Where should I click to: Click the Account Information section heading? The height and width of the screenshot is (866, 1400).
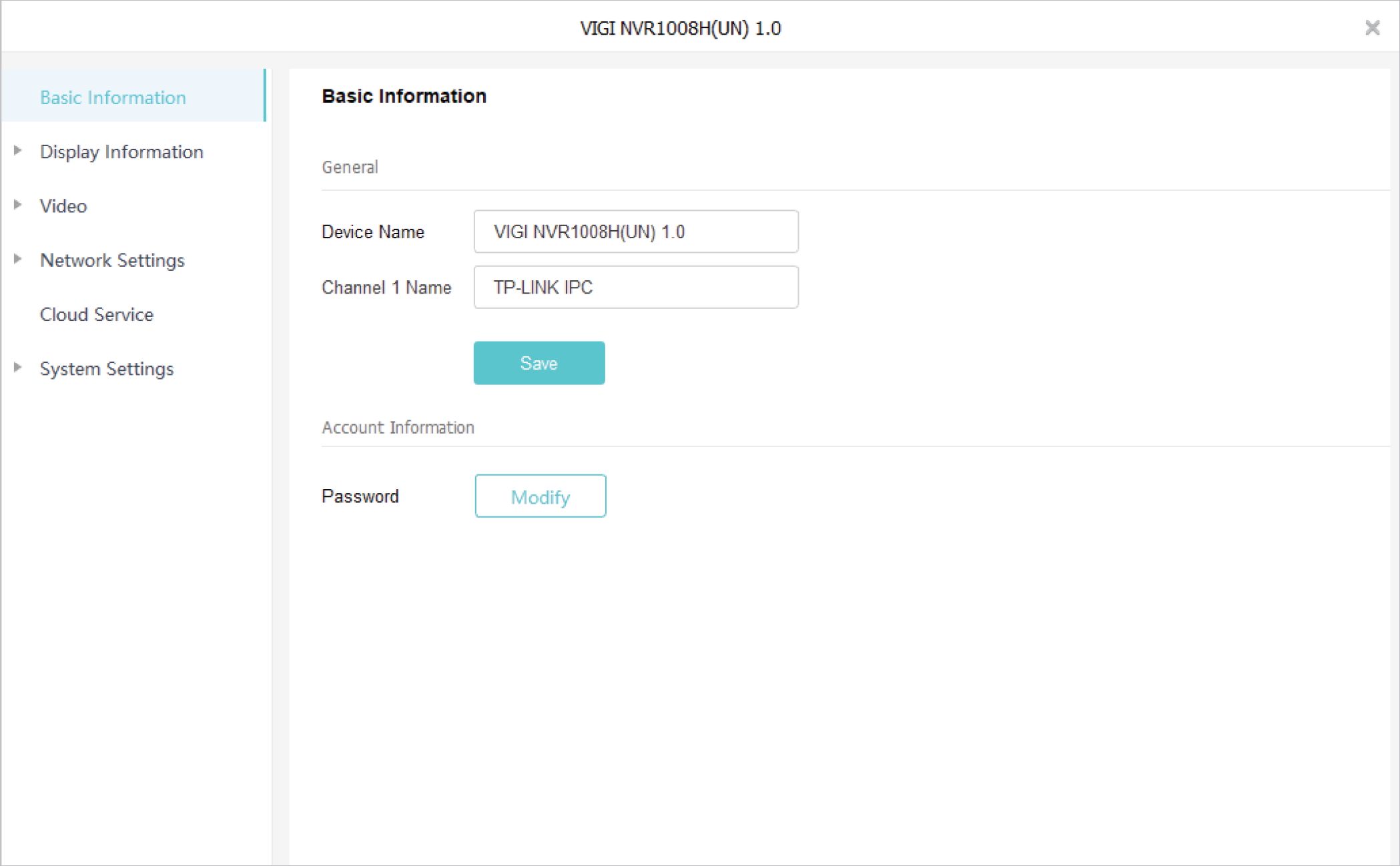pyautogui.click(x=398, y=428)
